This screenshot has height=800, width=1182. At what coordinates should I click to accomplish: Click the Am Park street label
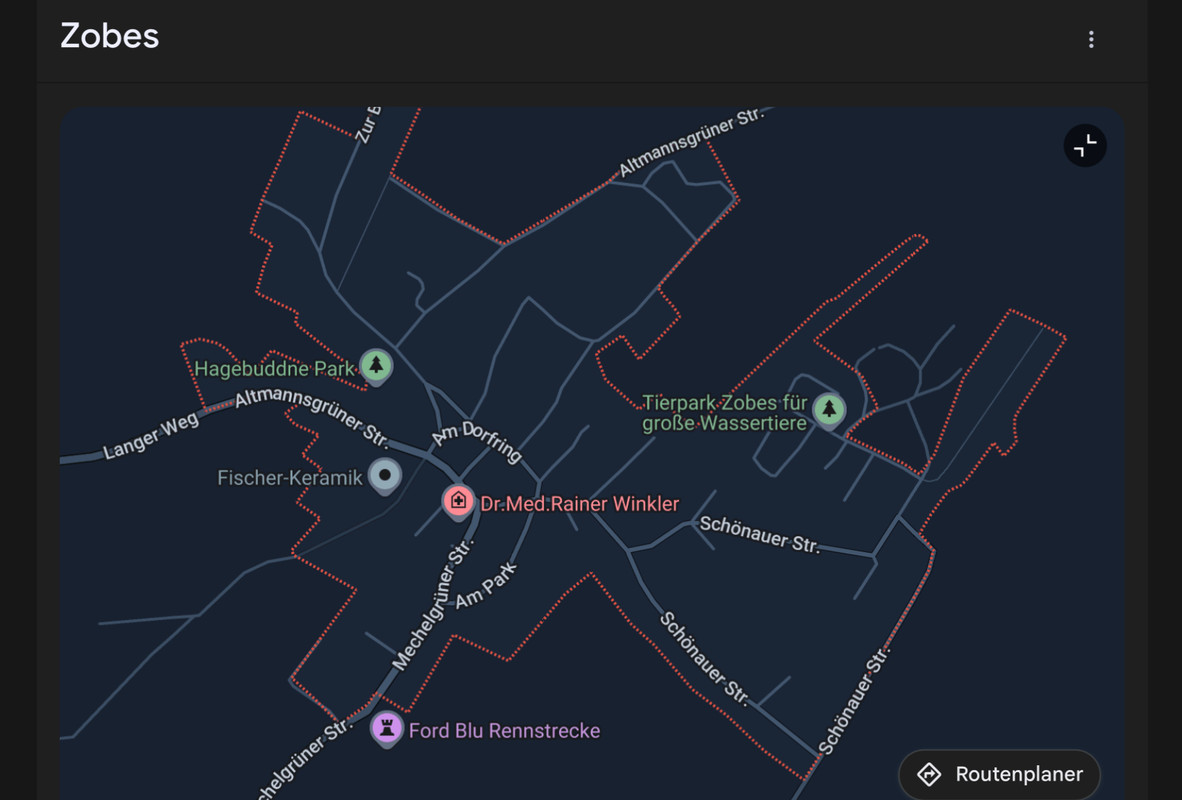[x=486, y=585]
